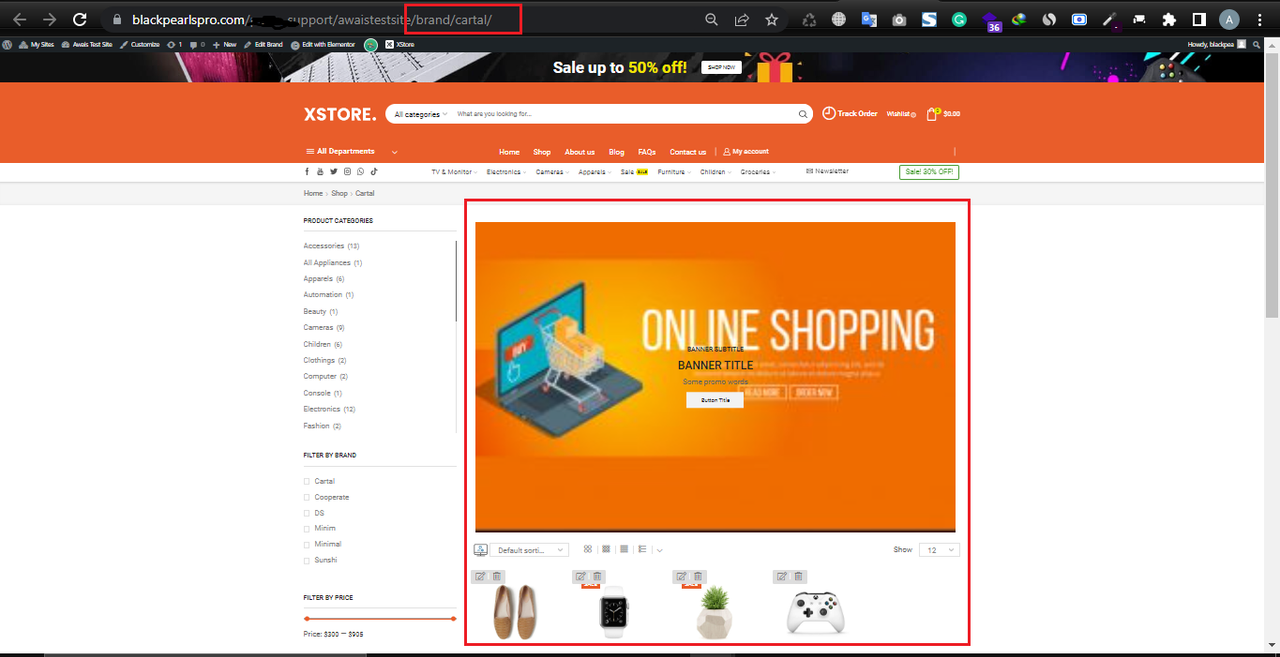Expand the TV & Monitor menu

(x=455, y=172)
